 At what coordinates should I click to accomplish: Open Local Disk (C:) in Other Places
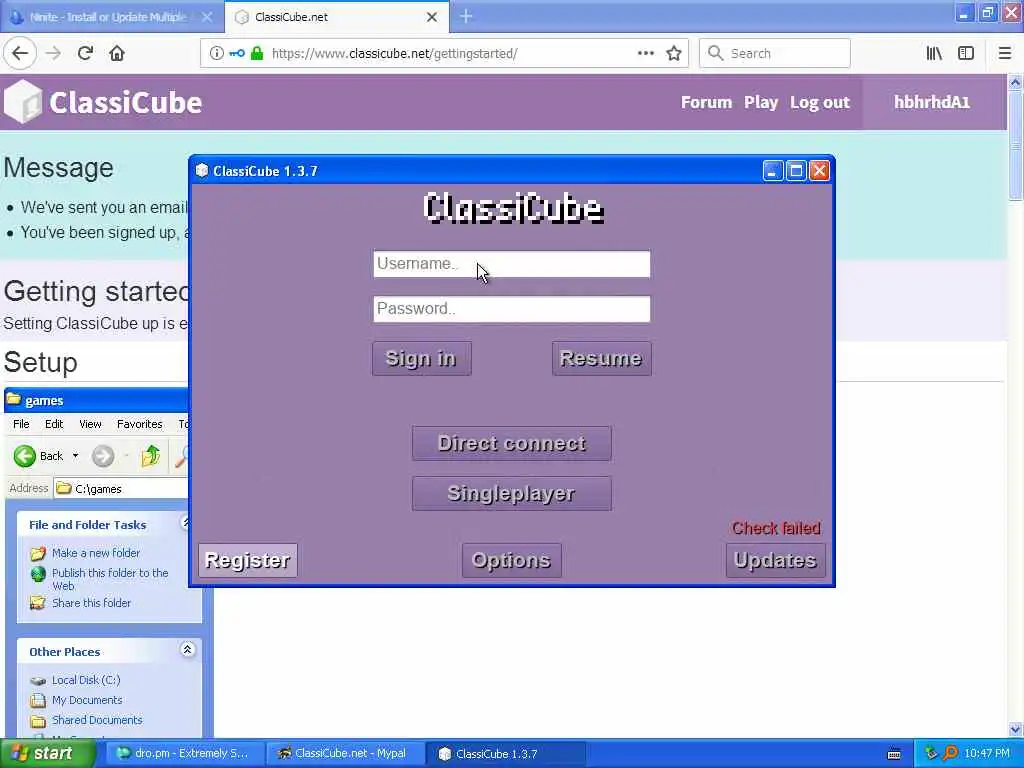pos(86,680)
